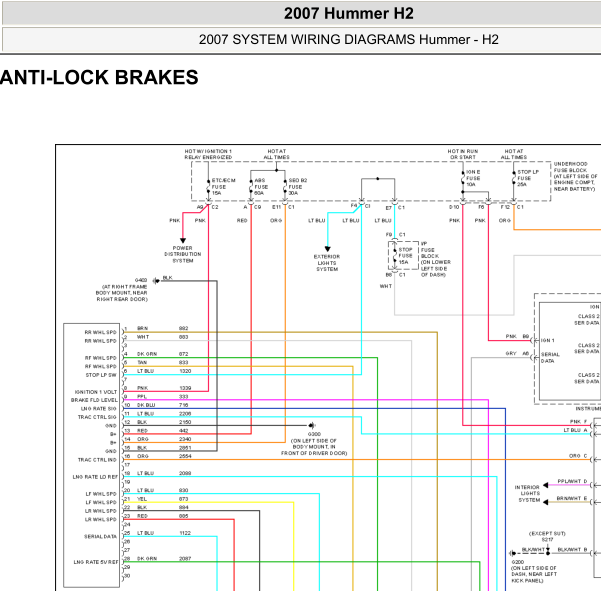Click circuit number "2206"
The width and height of the screenshot is (601, 591).
coord(185,414)
